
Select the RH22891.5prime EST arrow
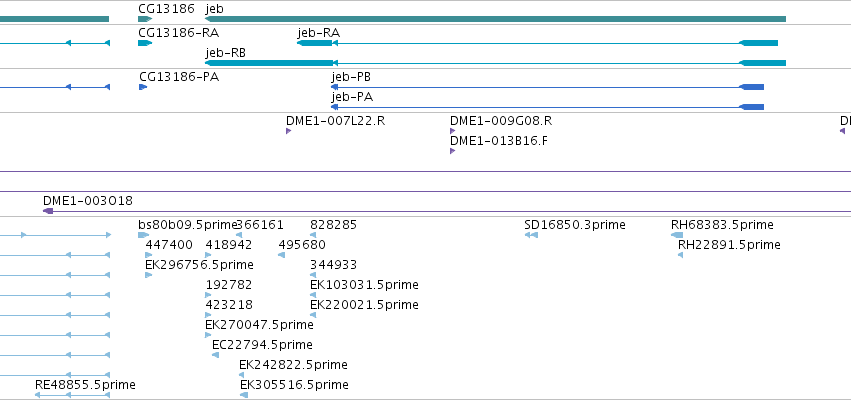681,255
